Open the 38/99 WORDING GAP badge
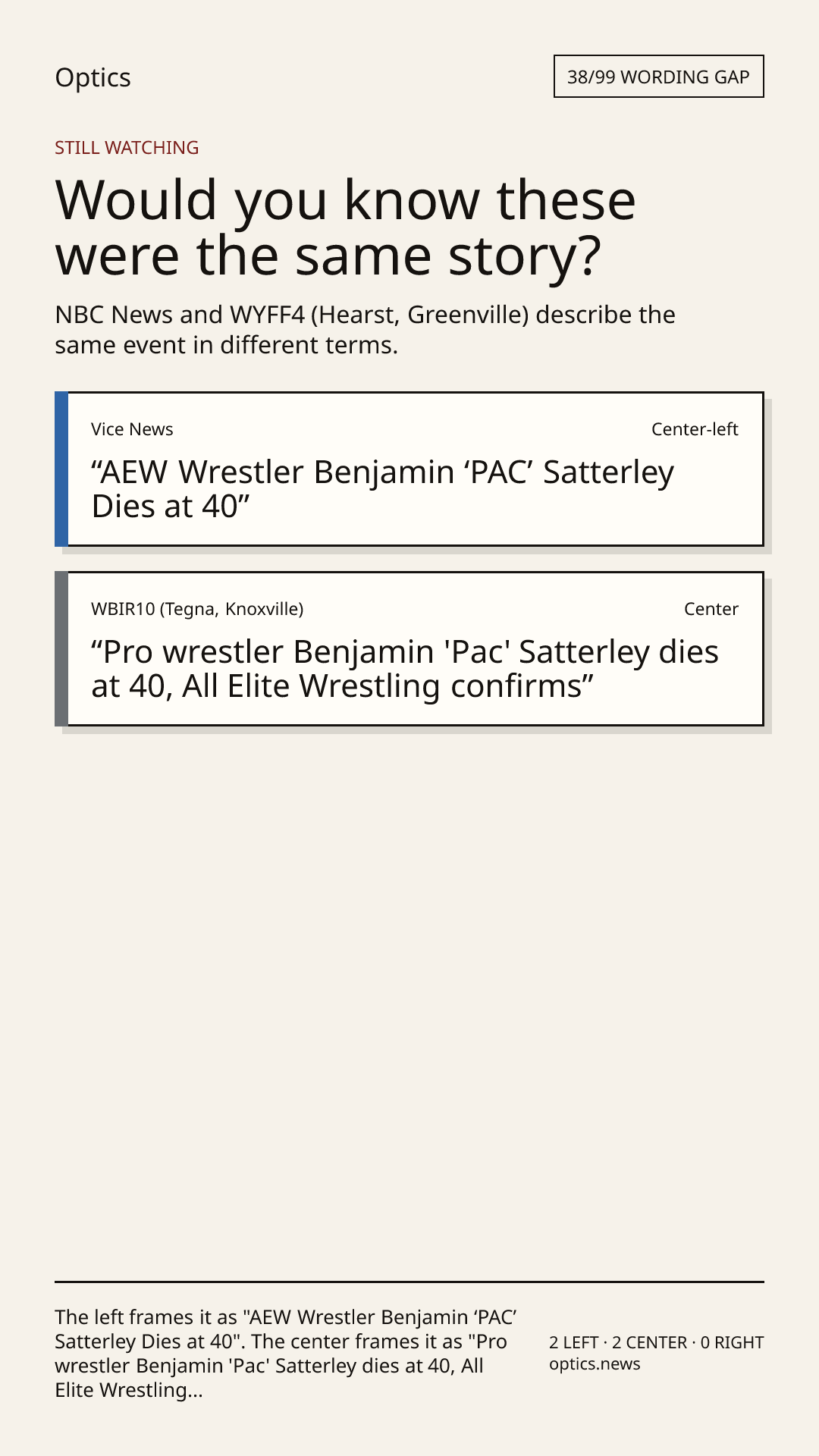The width and height of the screenshot is (819, 1456). tap(658, 77)
